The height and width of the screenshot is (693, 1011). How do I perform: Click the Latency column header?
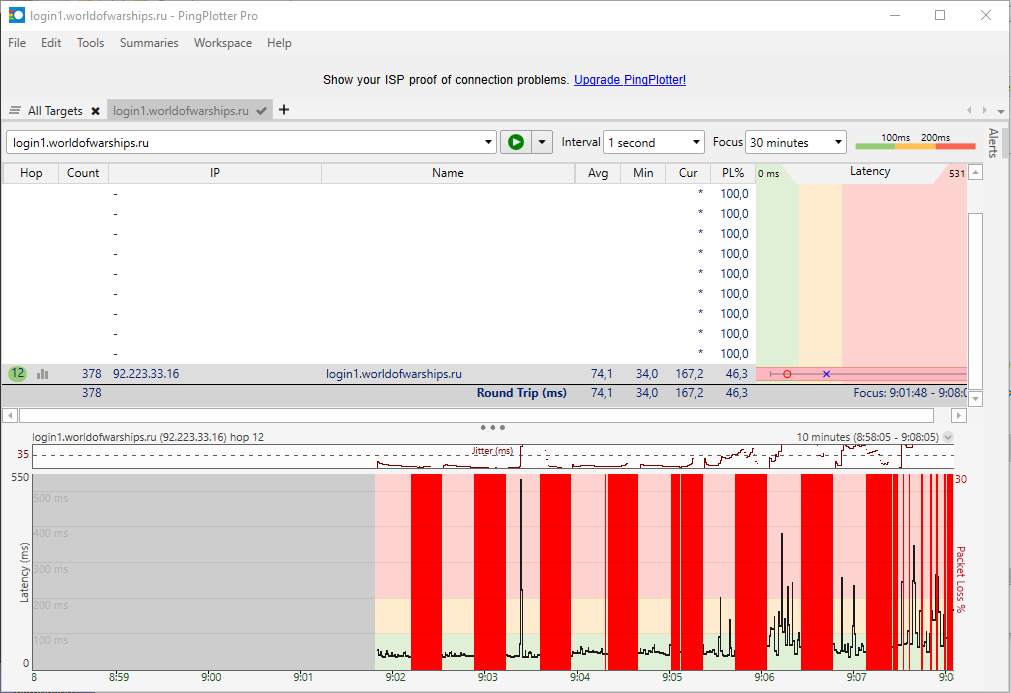tap(870, 171)
